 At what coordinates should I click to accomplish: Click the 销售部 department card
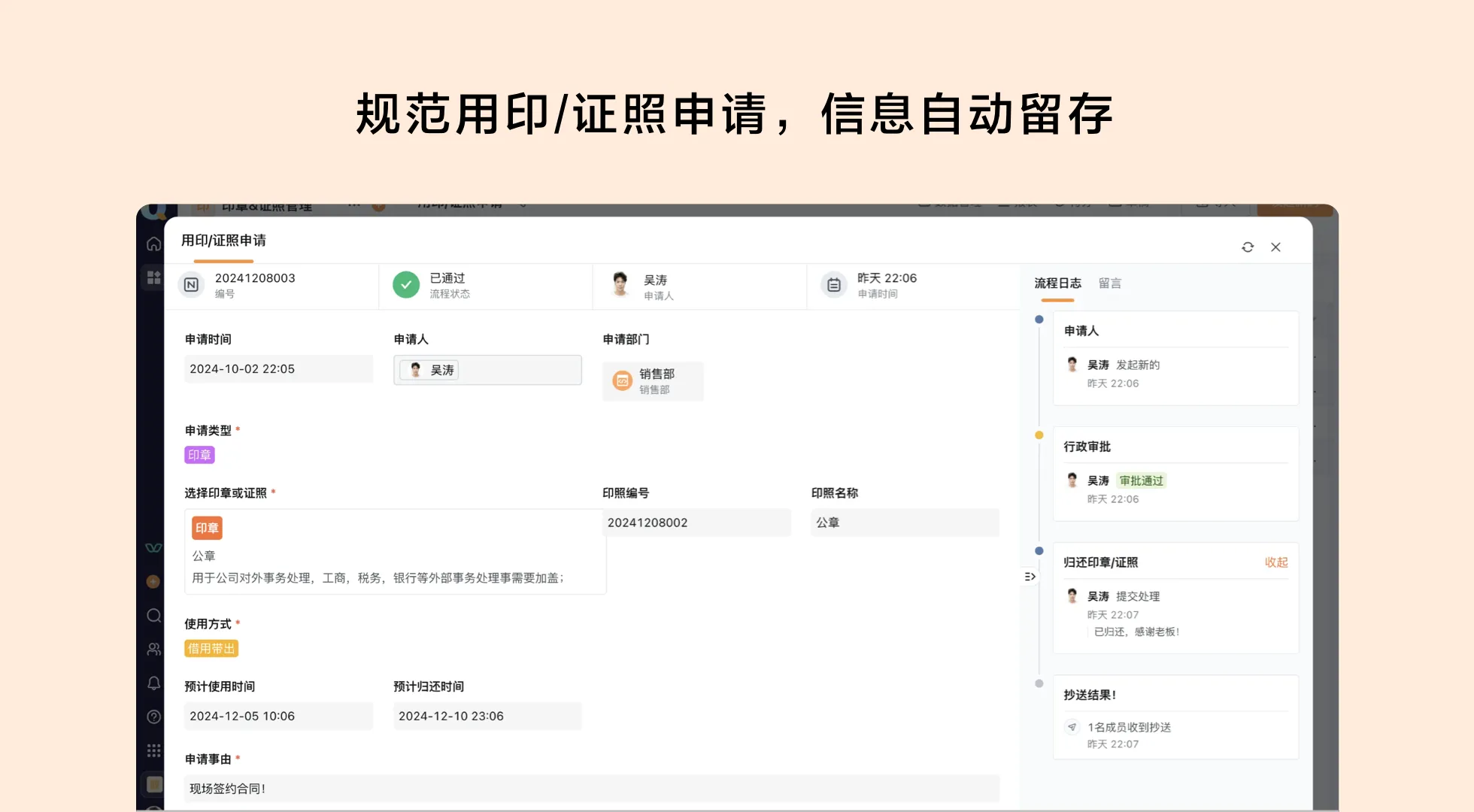(x=653, y=380)
